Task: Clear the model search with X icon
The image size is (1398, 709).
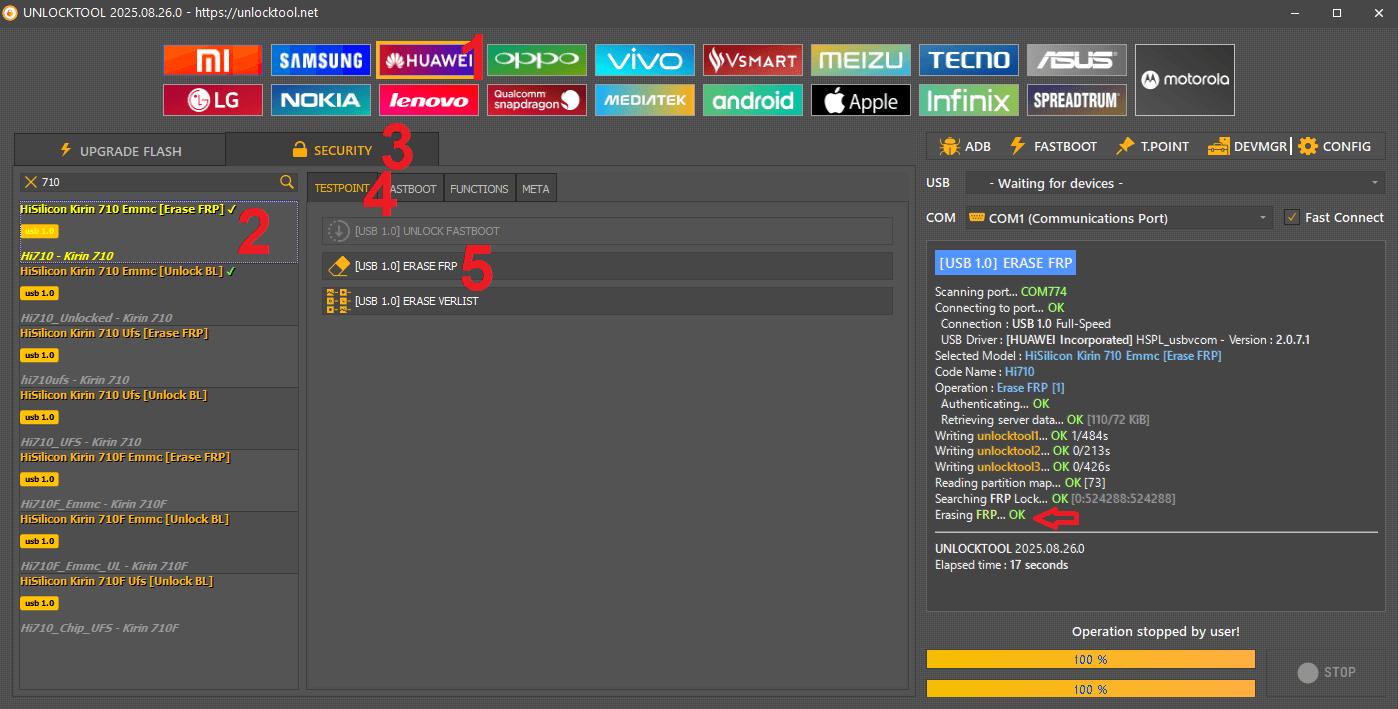Action: 31,182
